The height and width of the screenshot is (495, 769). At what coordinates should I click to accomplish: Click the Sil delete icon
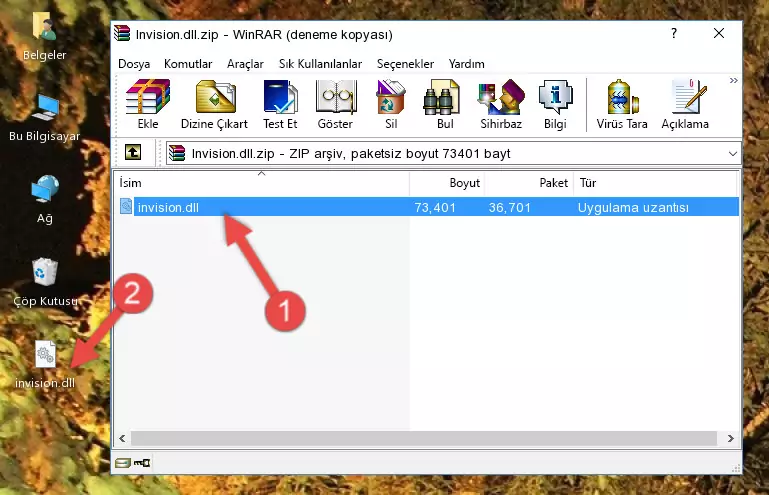tap(391, 104)
